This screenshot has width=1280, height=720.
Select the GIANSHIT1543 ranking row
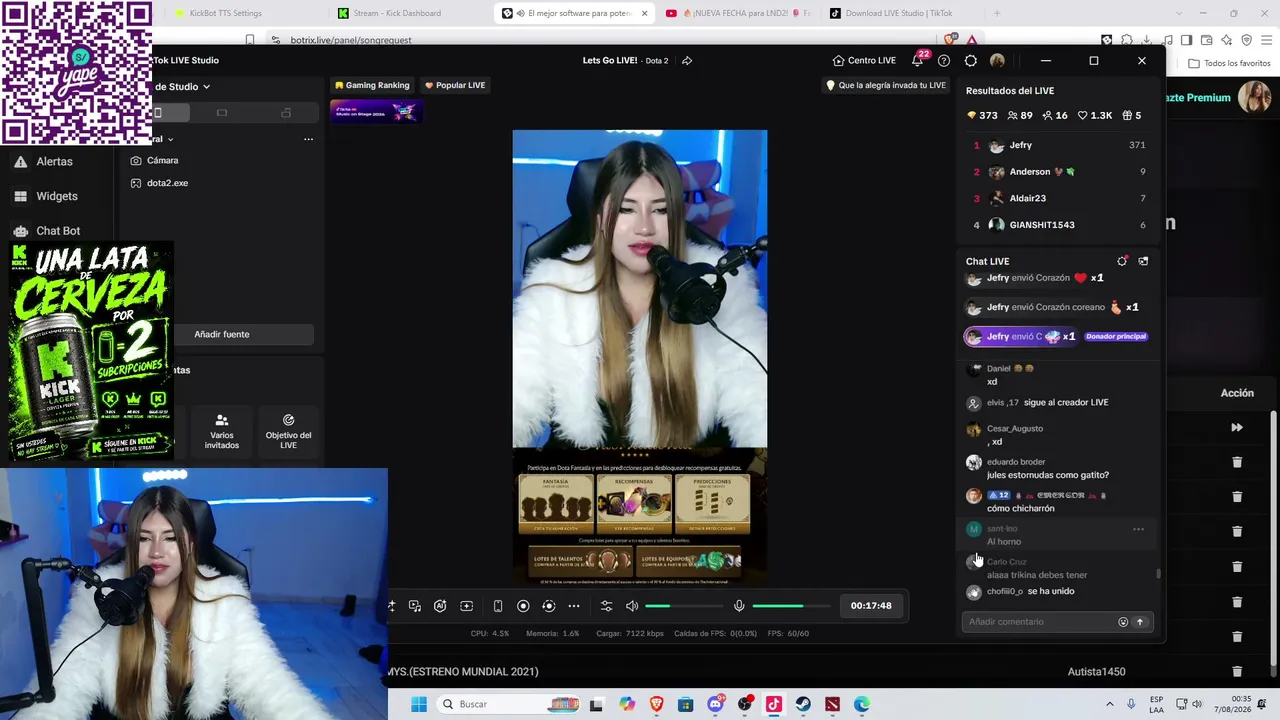click(x=1060, y=225)
